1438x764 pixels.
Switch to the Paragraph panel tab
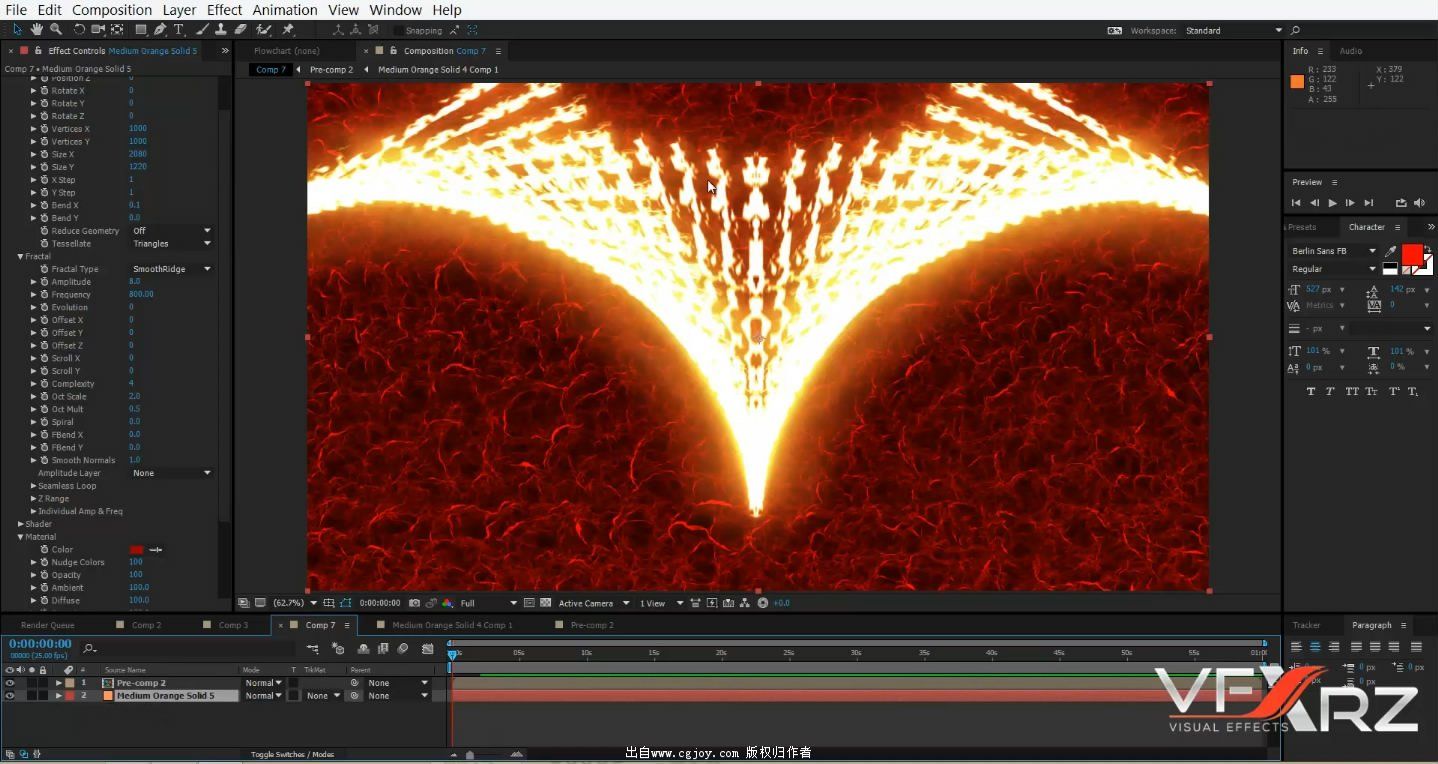pyautogui.click(x=1371, y=625)
